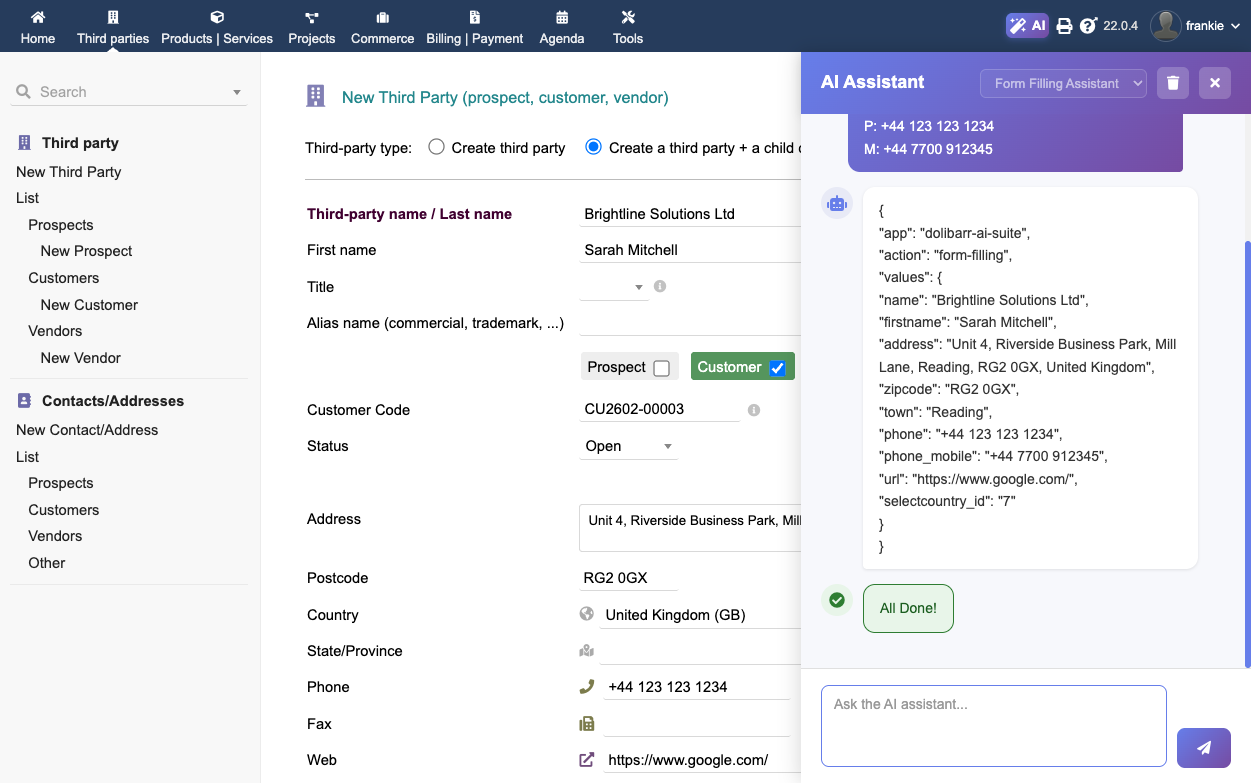Click New Contact/Address in sidebar
Viewport: 1251px width, 783px height.
[x=87, y=430]
